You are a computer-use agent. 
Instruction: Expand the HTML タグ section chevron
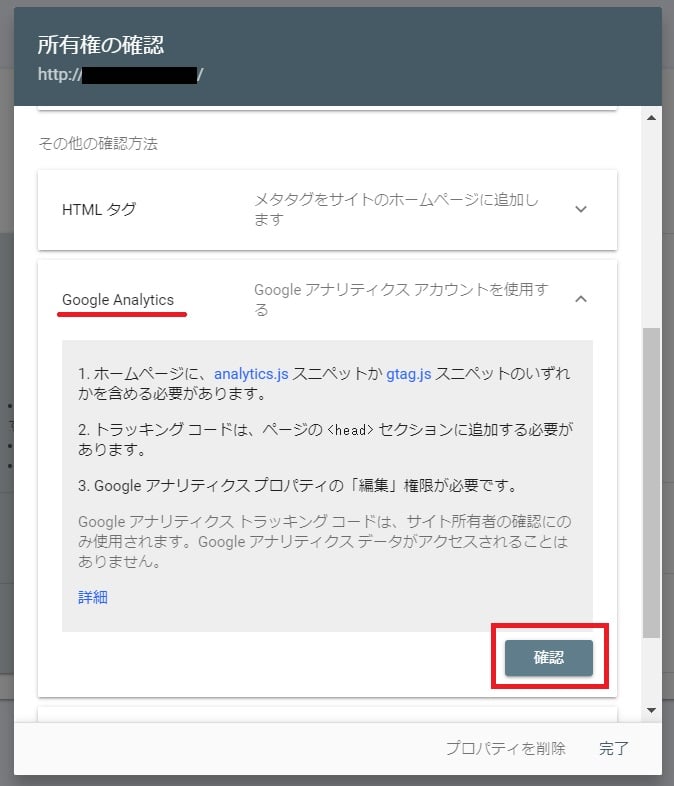click(581, 209)
